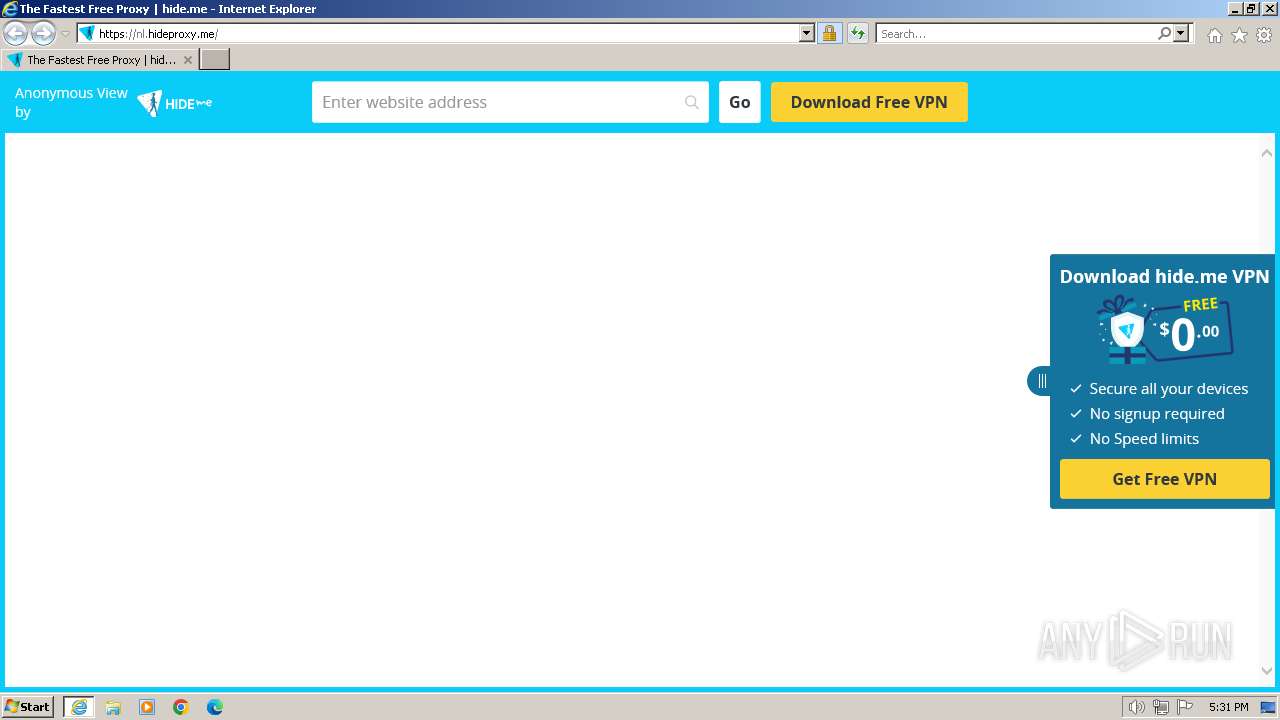Click the security lock icon

829,33
